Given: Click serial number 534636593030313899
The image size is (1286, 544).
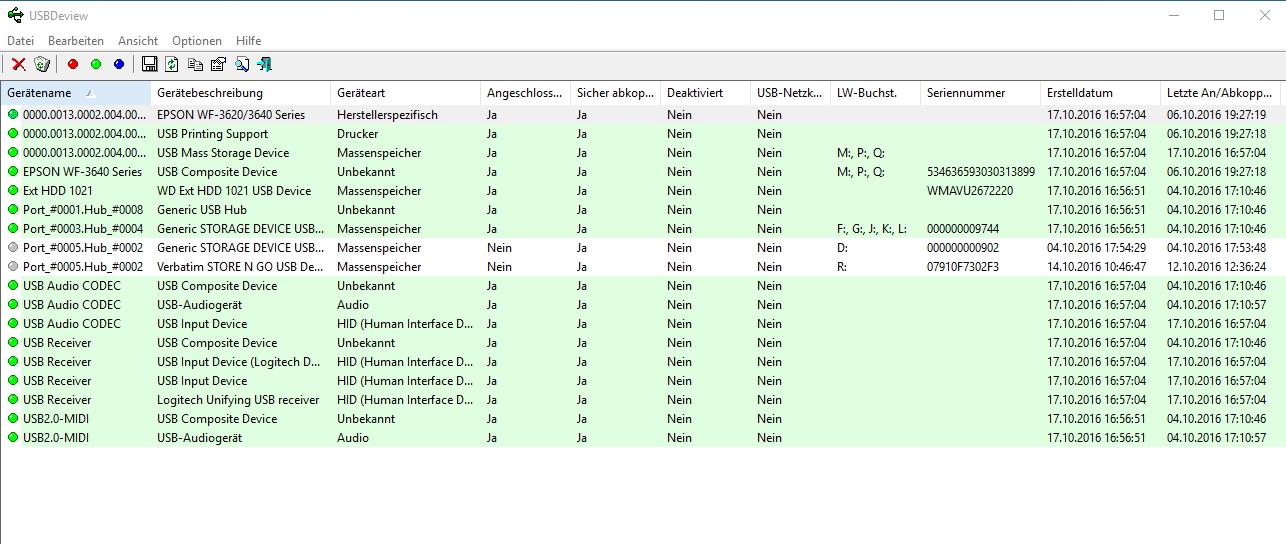Looking at the screenshot, I should [x=981, y=172].
